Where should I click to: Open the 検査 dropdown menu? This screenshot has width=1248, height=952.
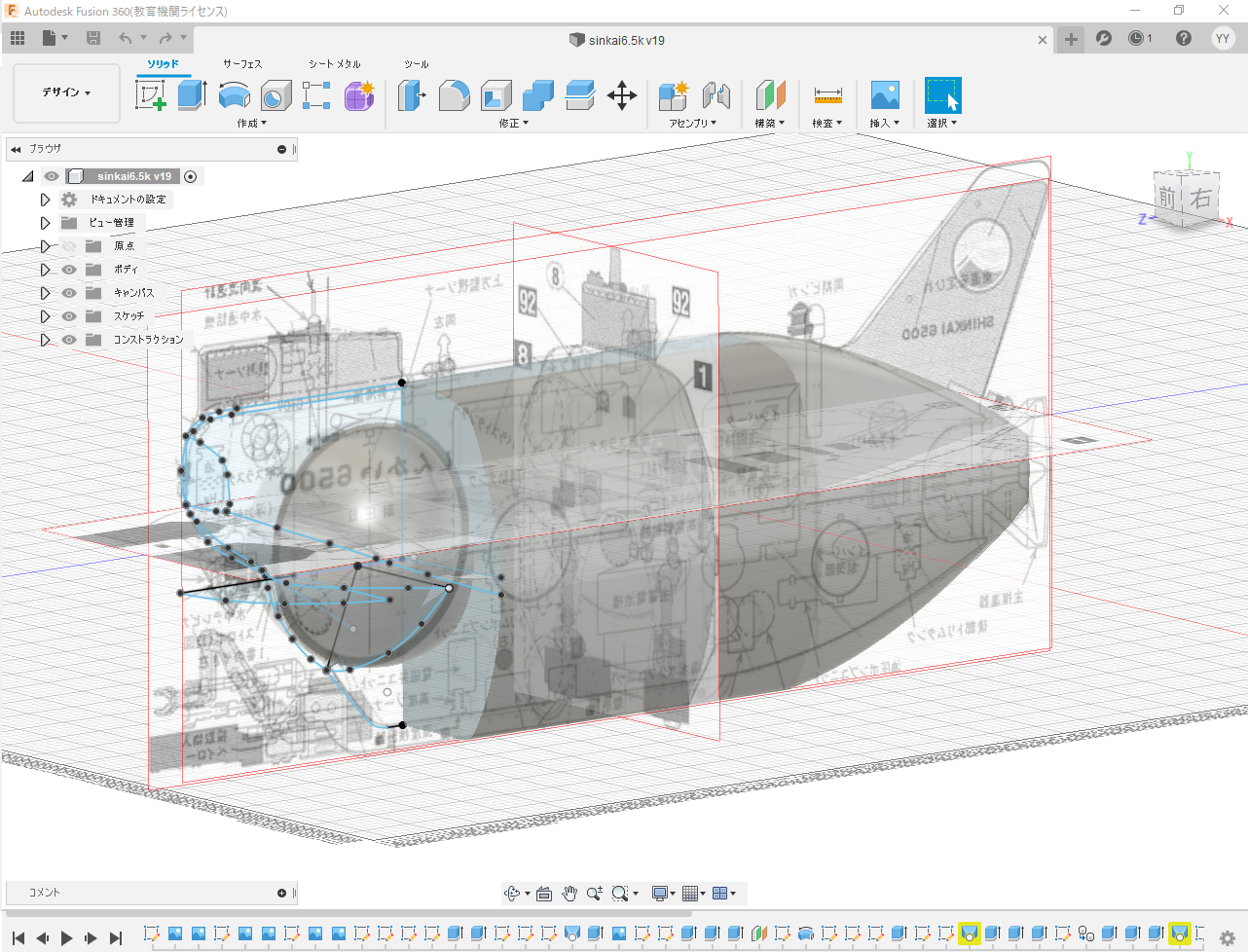tap(827, 124)
